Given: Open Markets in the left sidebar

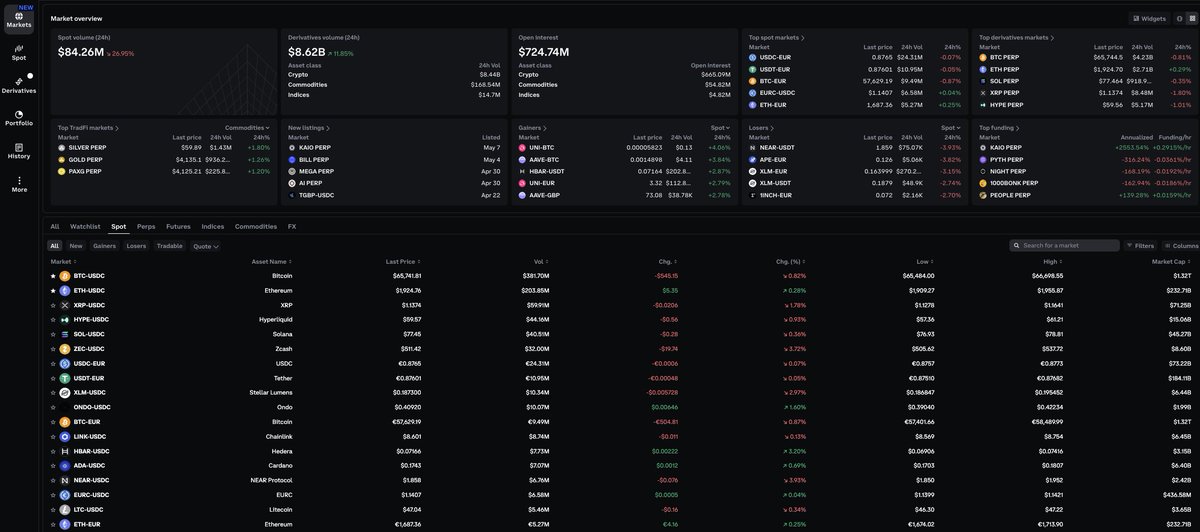Looking at the screenshot, I should (x=19, y=19).
